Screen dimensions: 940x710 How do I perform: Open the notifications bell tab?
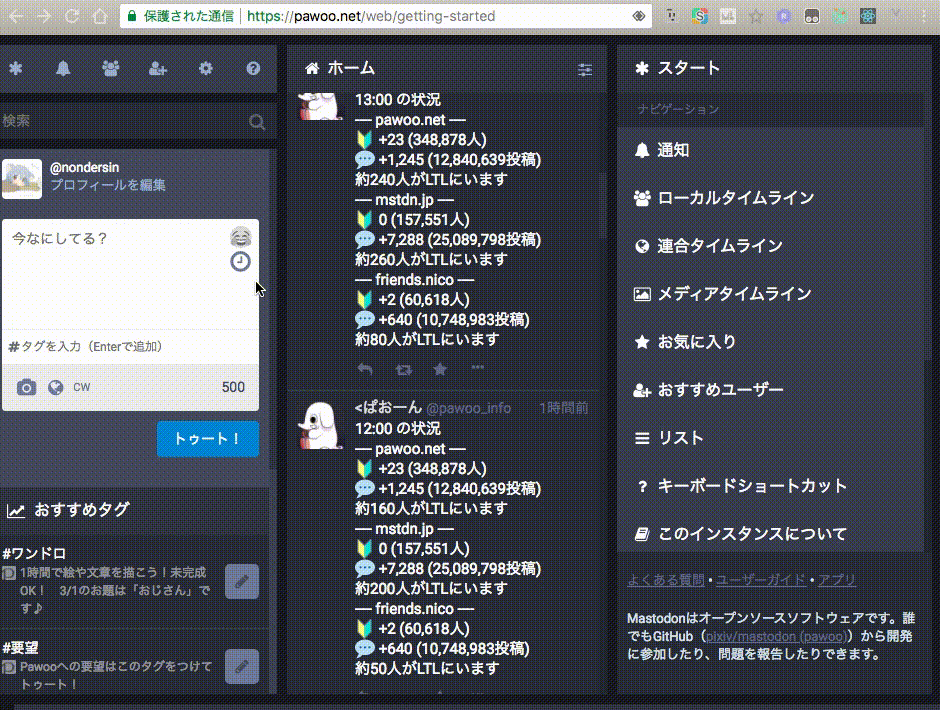(63, 68)
